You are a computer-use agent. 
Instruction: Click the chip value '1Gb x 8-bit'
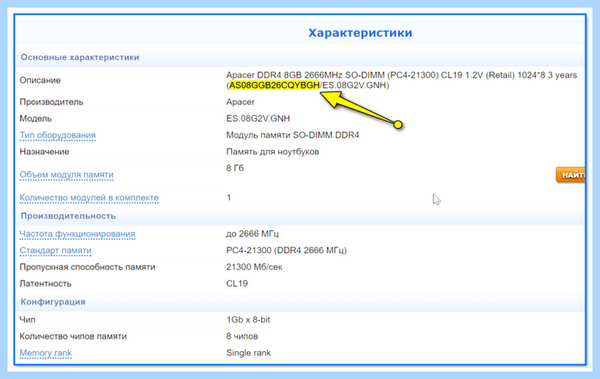point(248,320)
